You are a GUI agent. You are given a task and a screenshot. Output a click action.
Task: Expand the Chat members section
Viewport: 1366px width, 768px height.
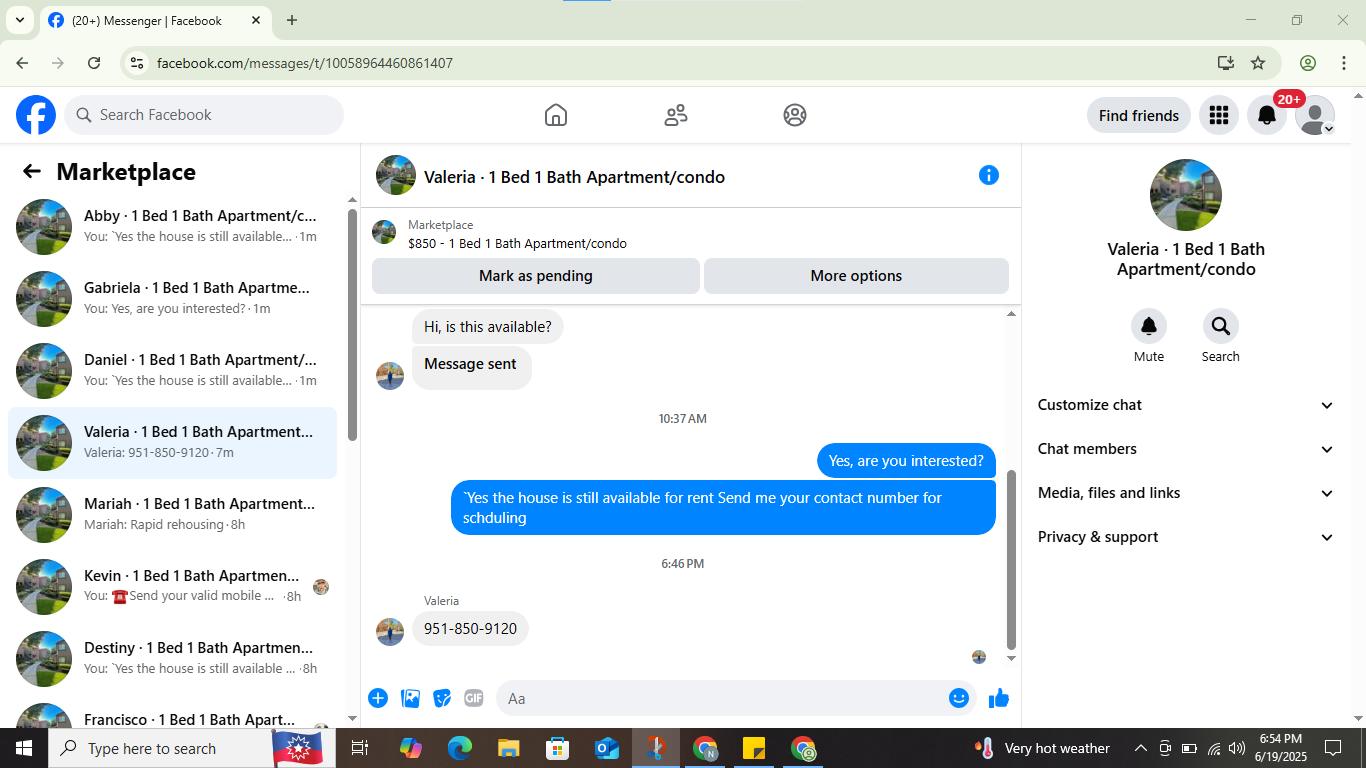[1186, 449]
